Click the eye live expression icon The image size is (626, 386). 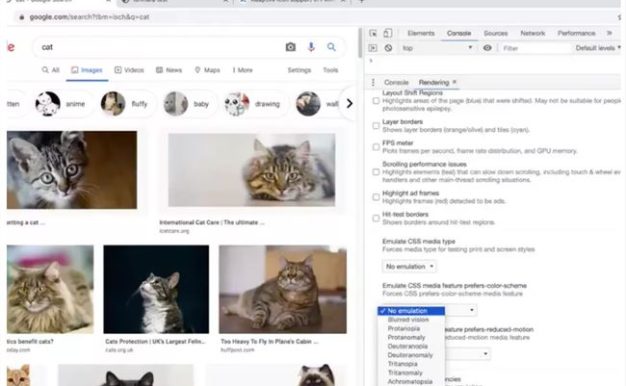pyautogui.click(x=487, y=48)
